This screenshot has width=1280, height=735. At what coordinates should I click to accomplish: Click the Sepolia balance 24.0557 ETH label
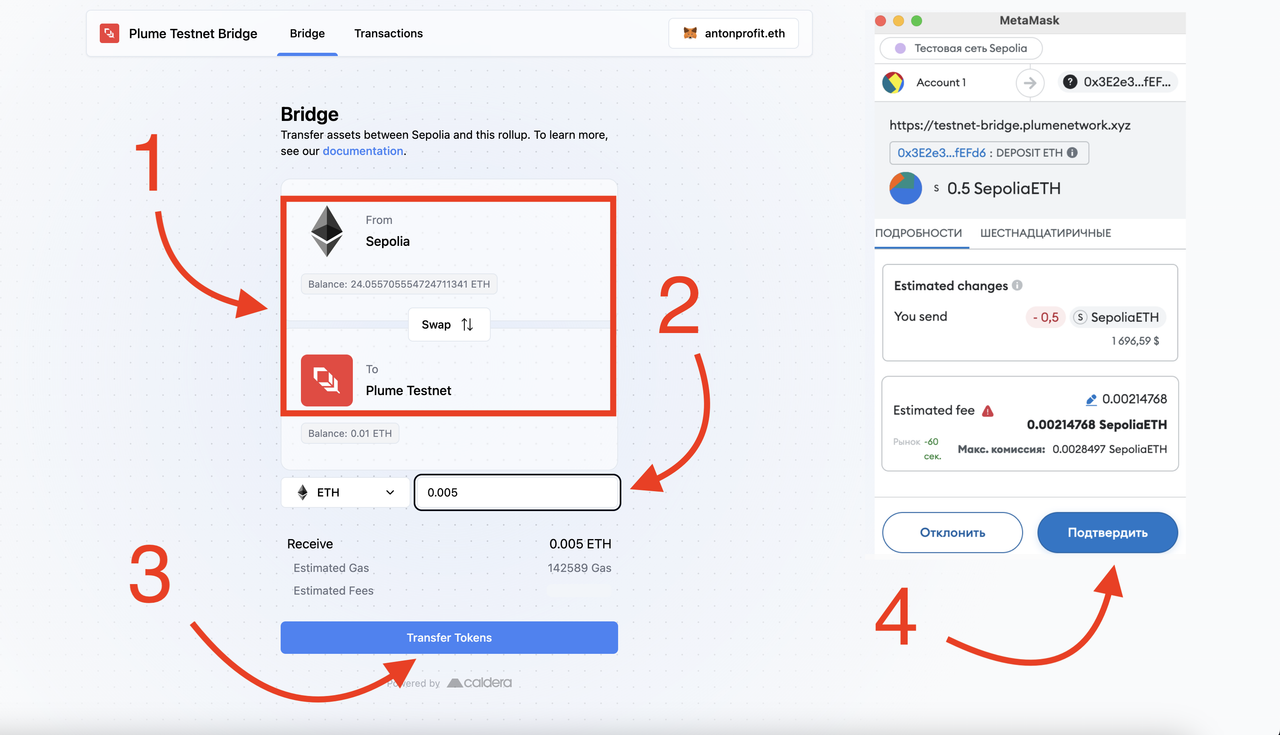click(x=399, y=284)
